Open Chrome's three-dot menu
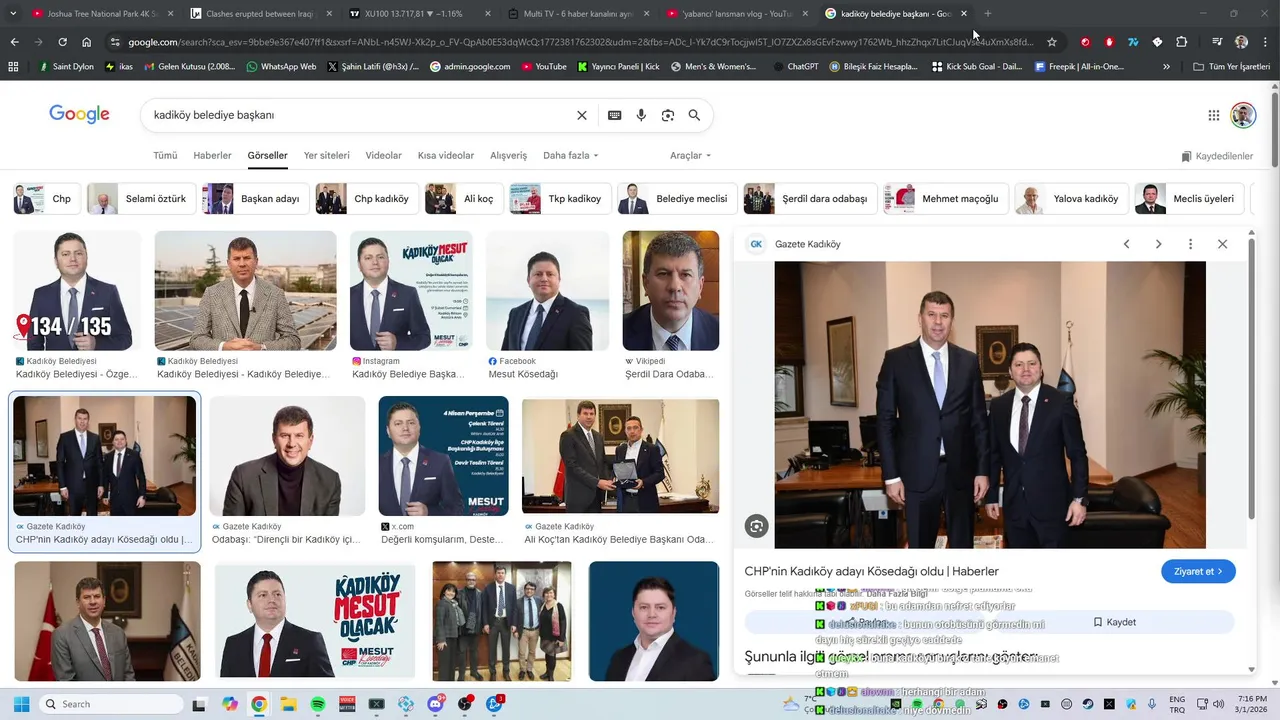This screenshot has width=1280, height=720. pyautogui.click(x=1265, y=42)
